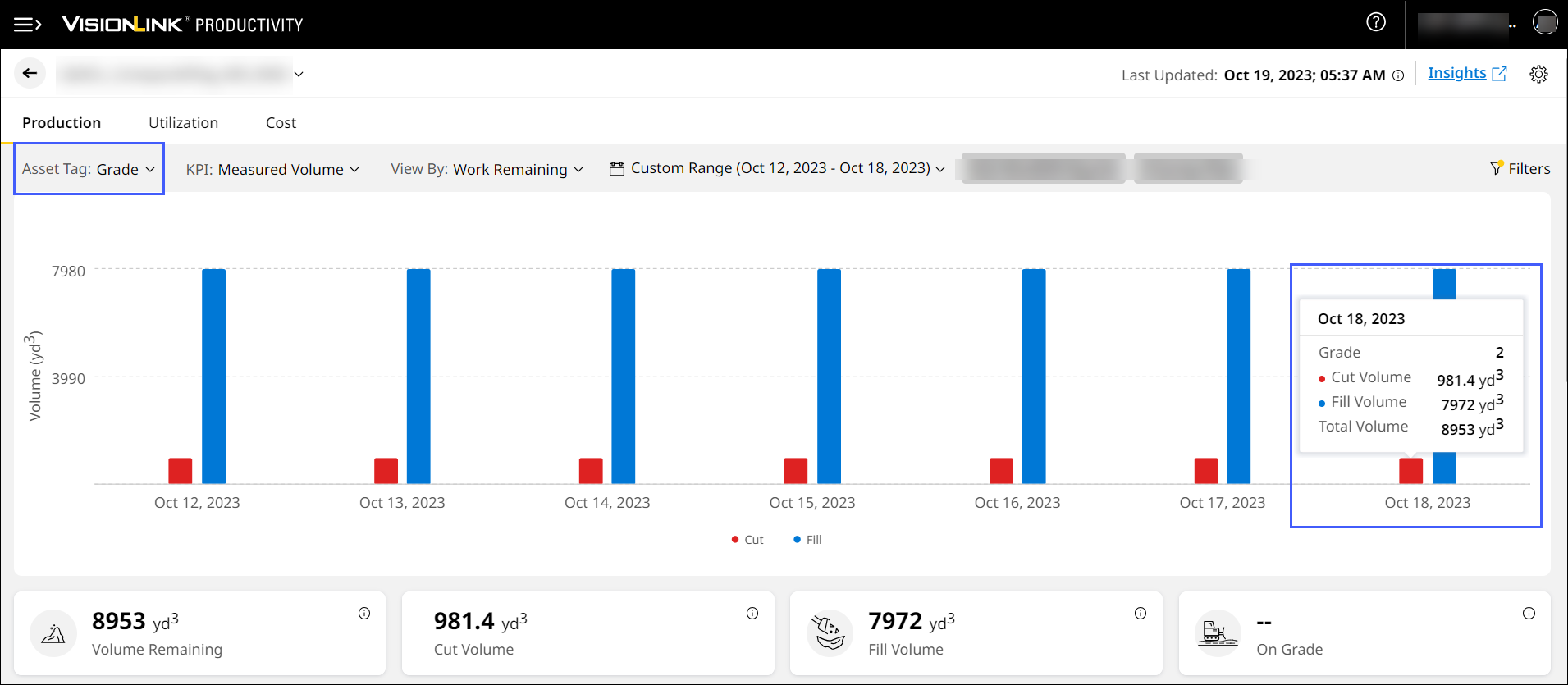The image size is (1568, 685).
Task: Toggle the Cut series in chart legend
Action: click(x=747, y=540)
